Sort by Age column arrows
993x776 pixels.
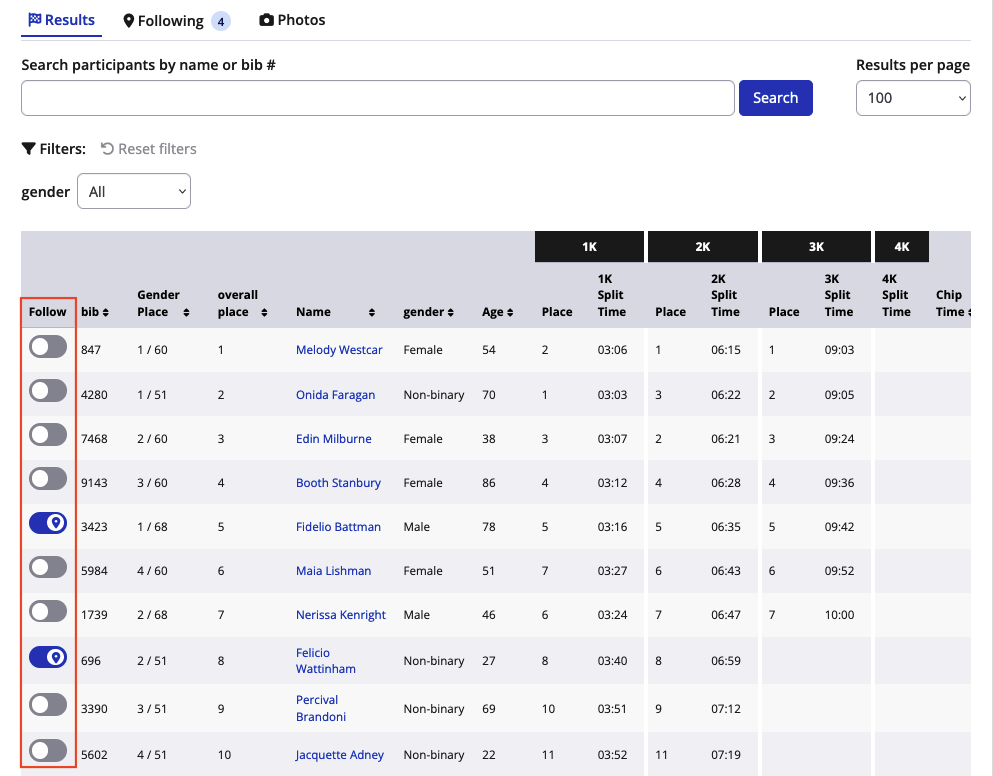tap(511, 313)
